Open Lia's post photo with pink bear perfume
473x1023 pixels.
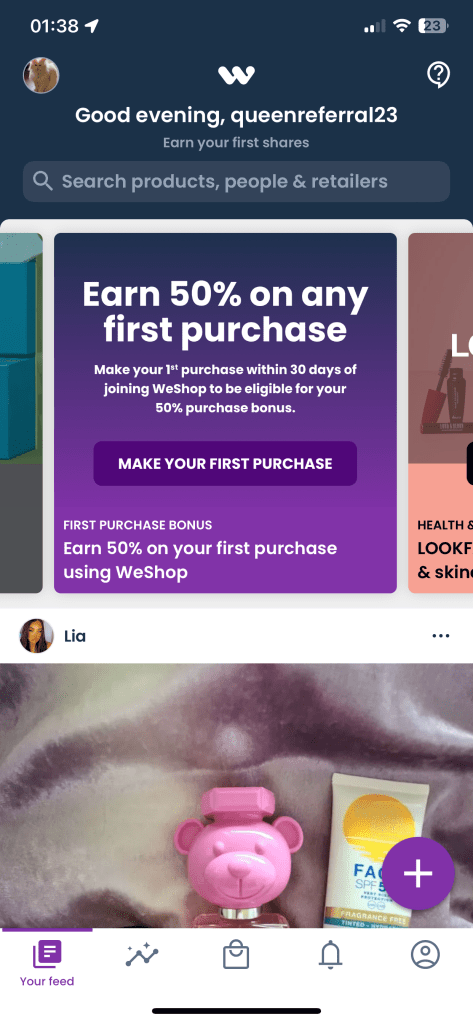click(236, 795)
